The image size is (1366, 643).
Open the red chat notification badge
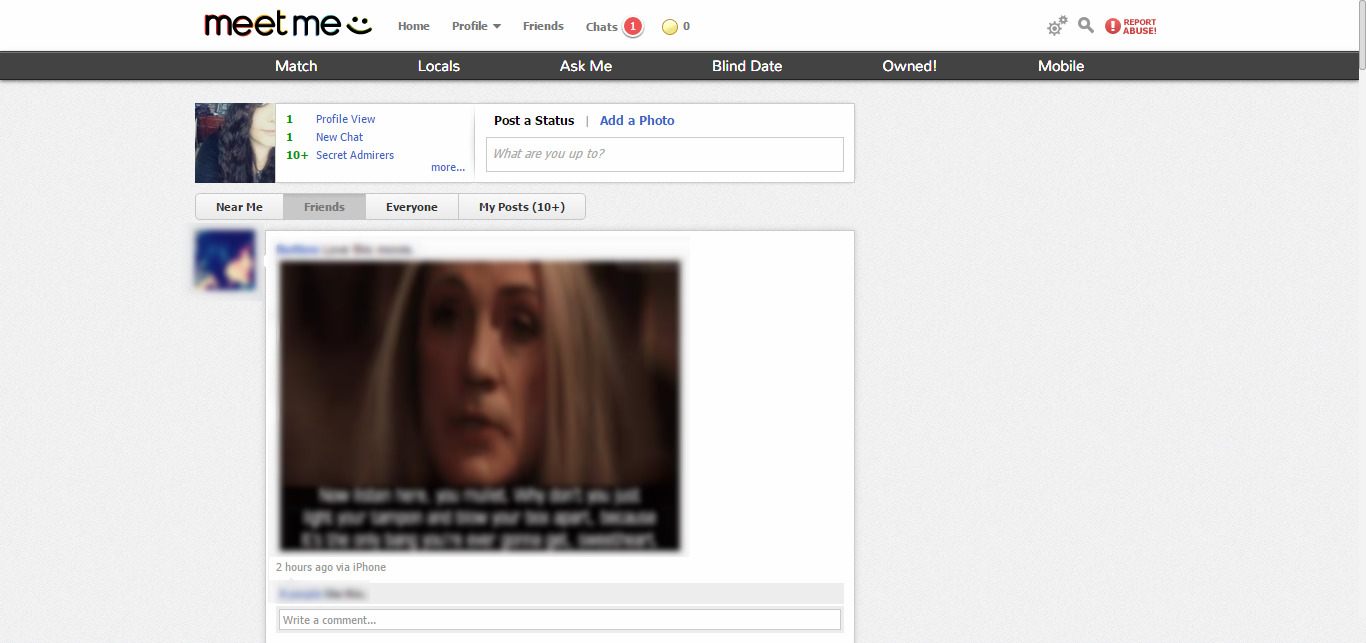(x=632, y=26)
